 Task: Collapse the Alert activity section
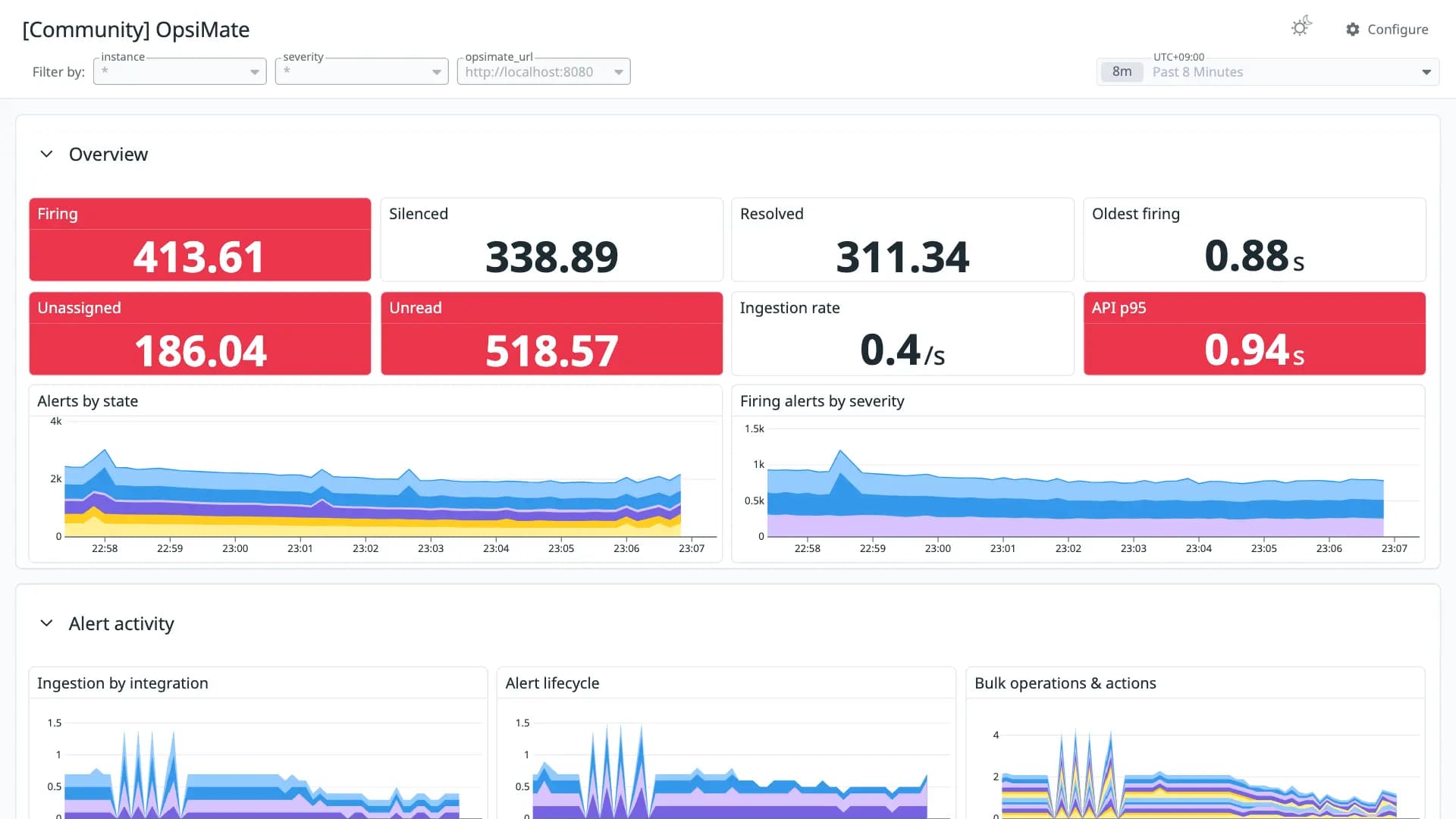pyautogui.click(x=46, y=623)
